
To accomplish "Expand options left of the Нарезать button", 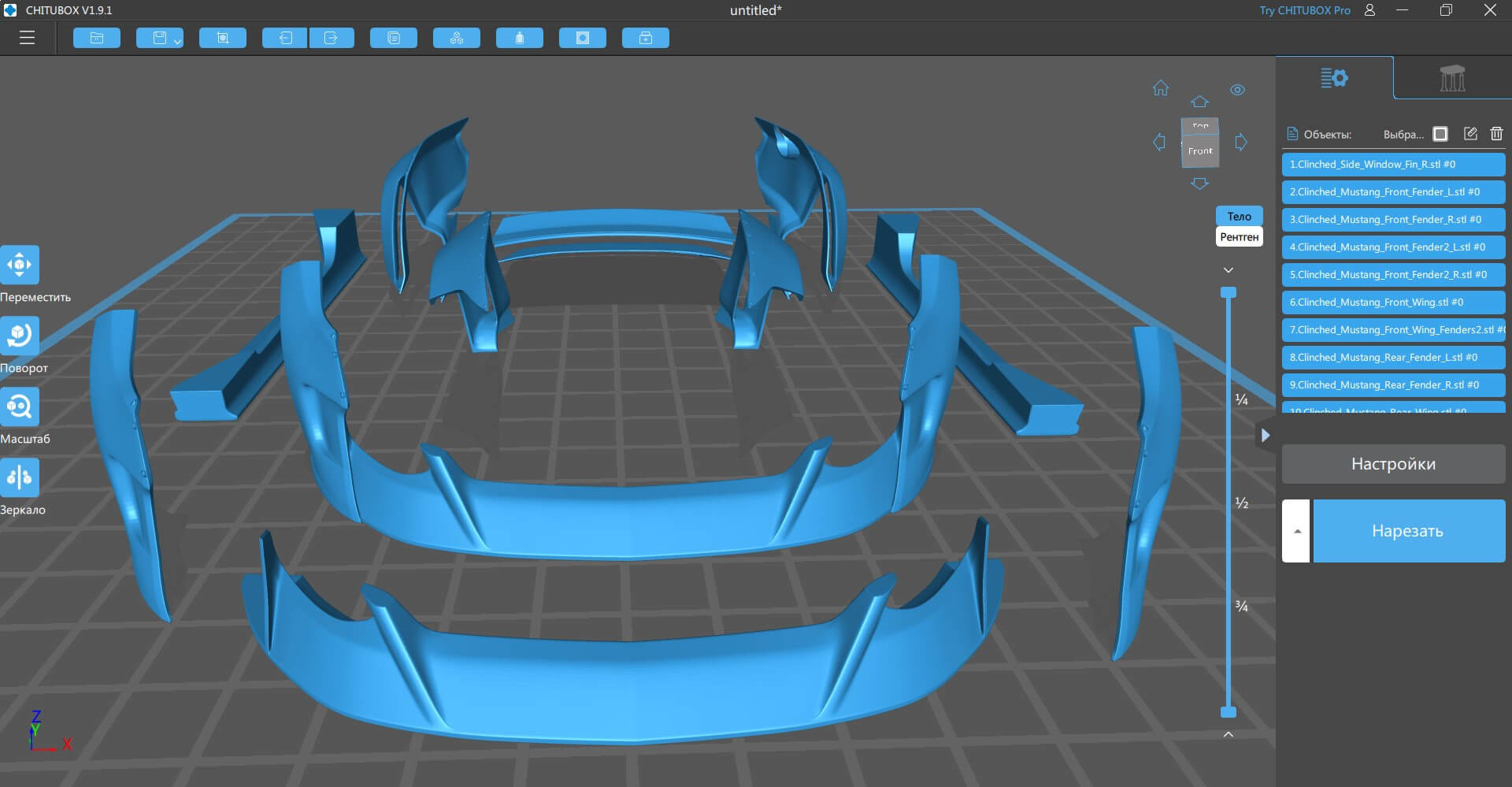I will coord(1296,531).
